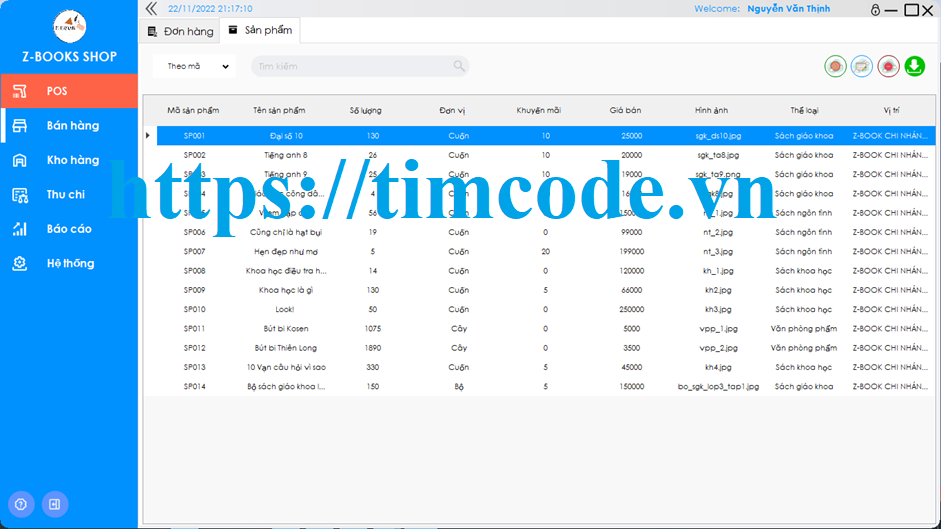Viewport: 941px width, 529px height.
Task: Switch to the Sản phẩm tab
Action: (x=260, y=30)
